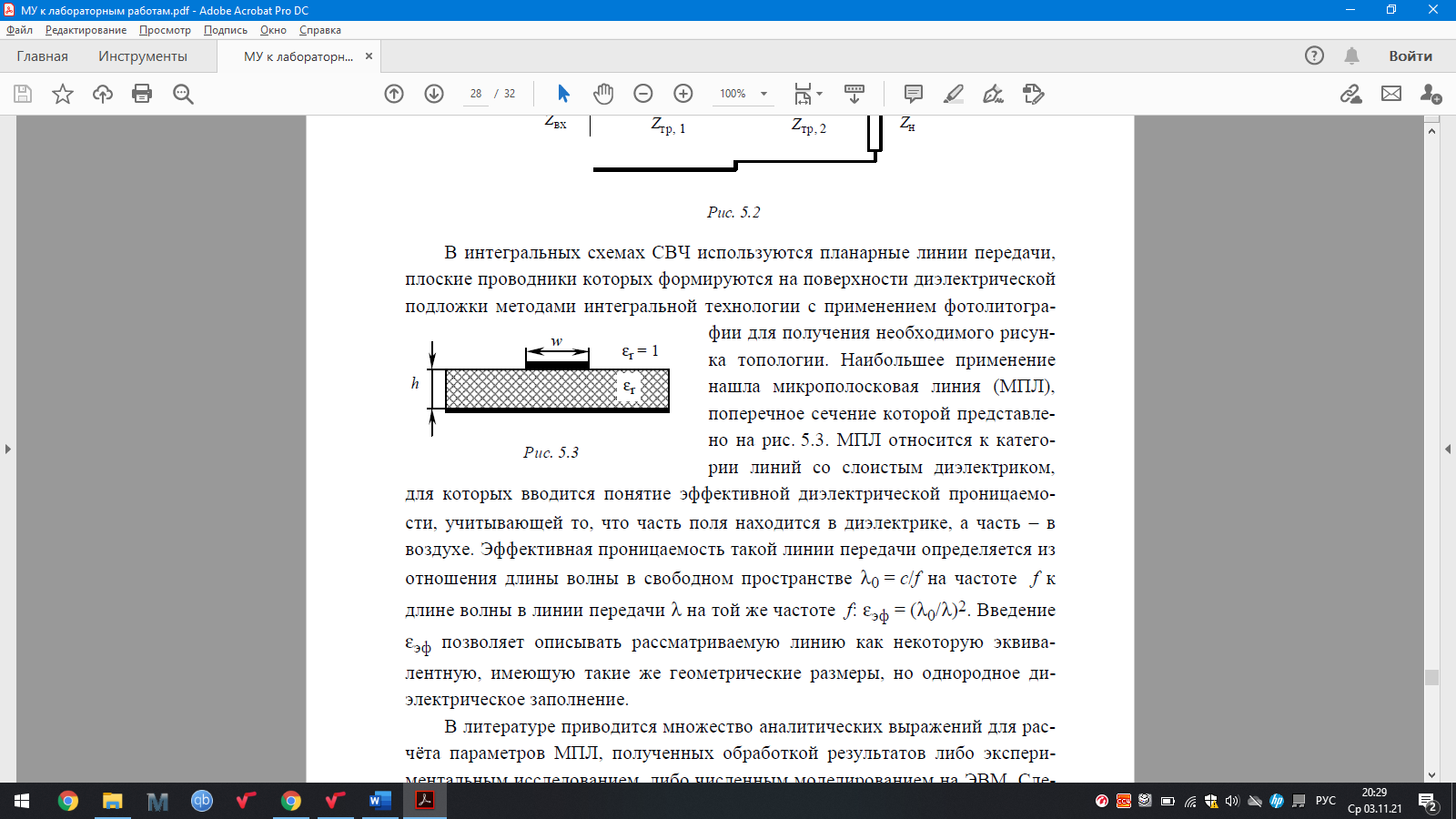Select the arrow selection tool

pos(563,94)
